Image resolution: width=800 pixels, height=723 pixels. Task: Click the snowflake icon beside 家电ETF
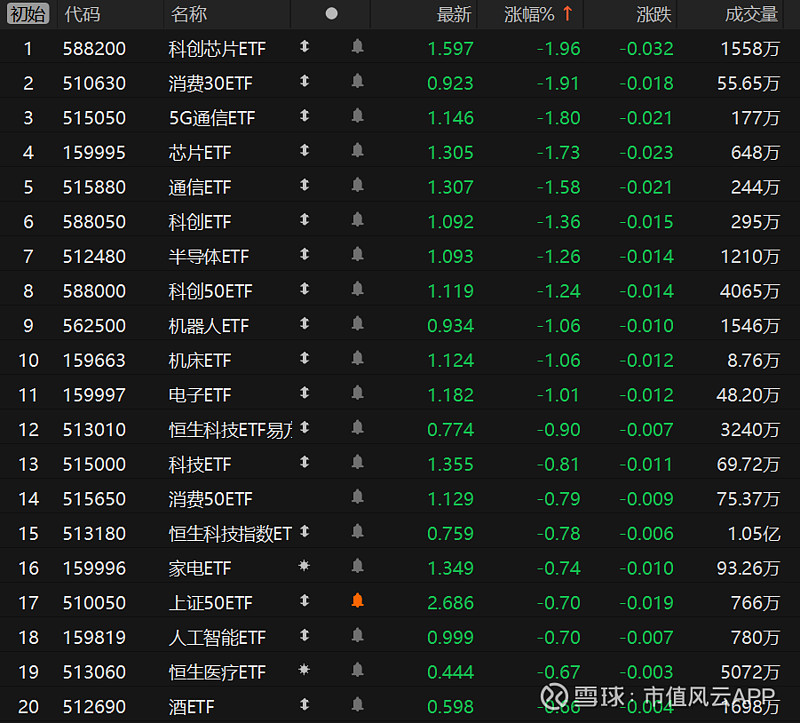point(304,568)
